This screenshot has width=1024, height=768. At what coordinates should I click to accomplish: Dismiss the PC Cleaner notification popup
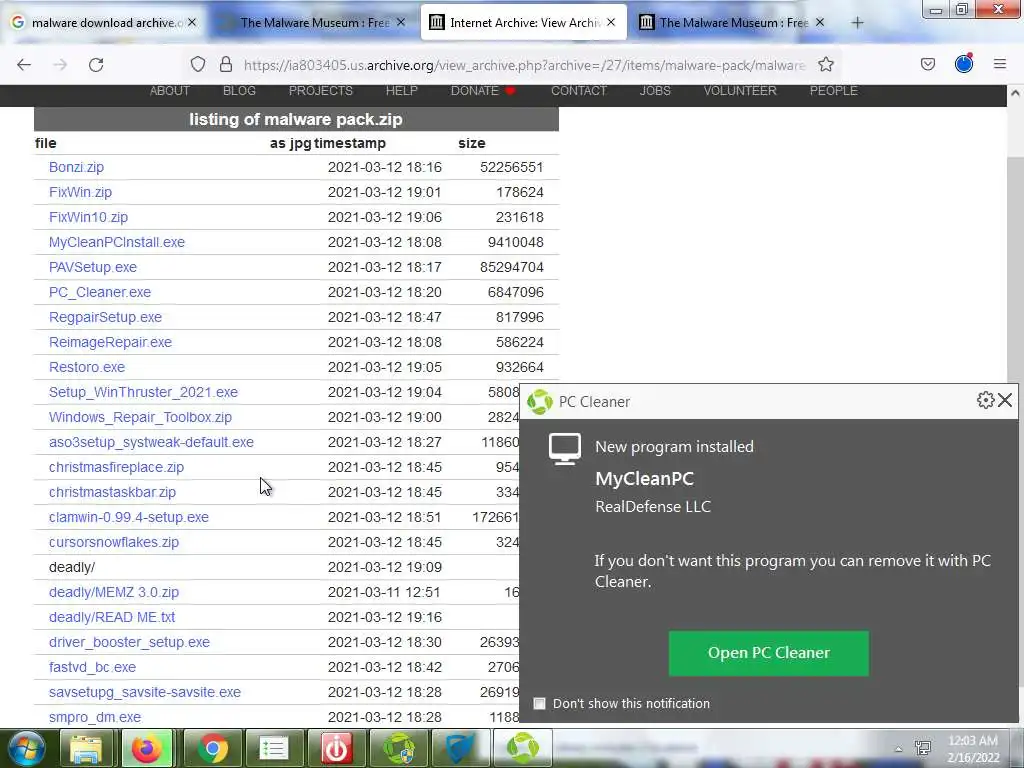click(x=1005, y=400)
